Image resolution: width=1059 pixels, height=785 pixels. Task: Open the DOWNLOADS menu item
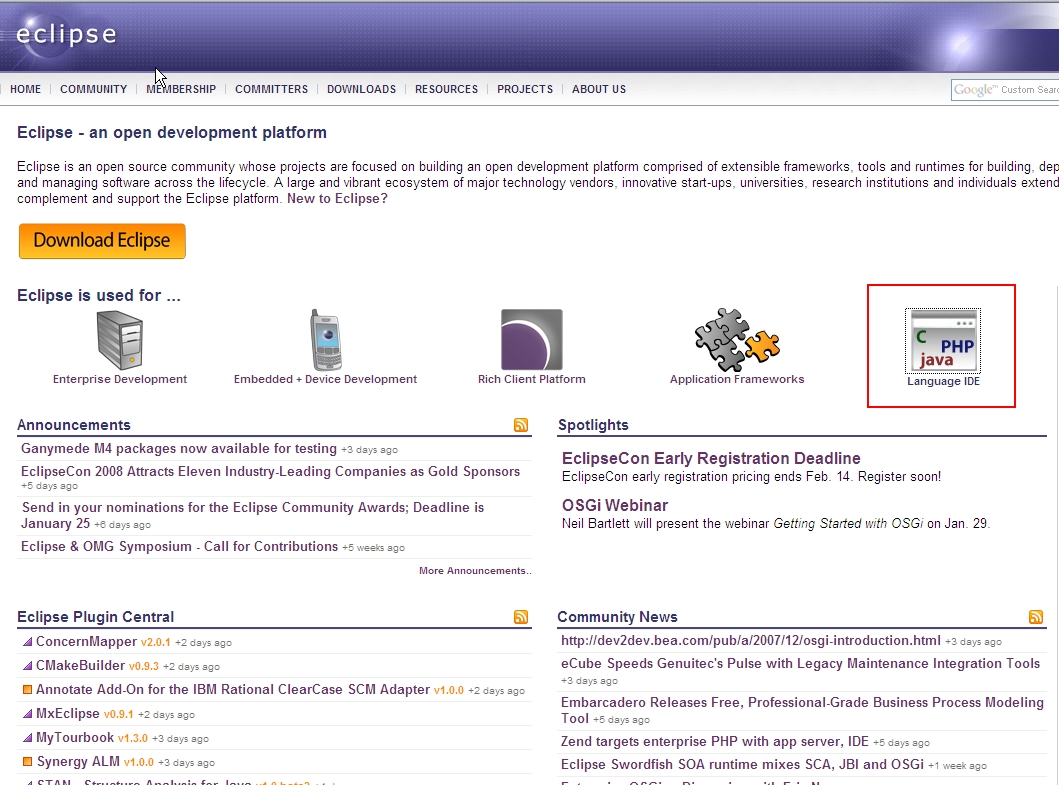click(361, 89)
